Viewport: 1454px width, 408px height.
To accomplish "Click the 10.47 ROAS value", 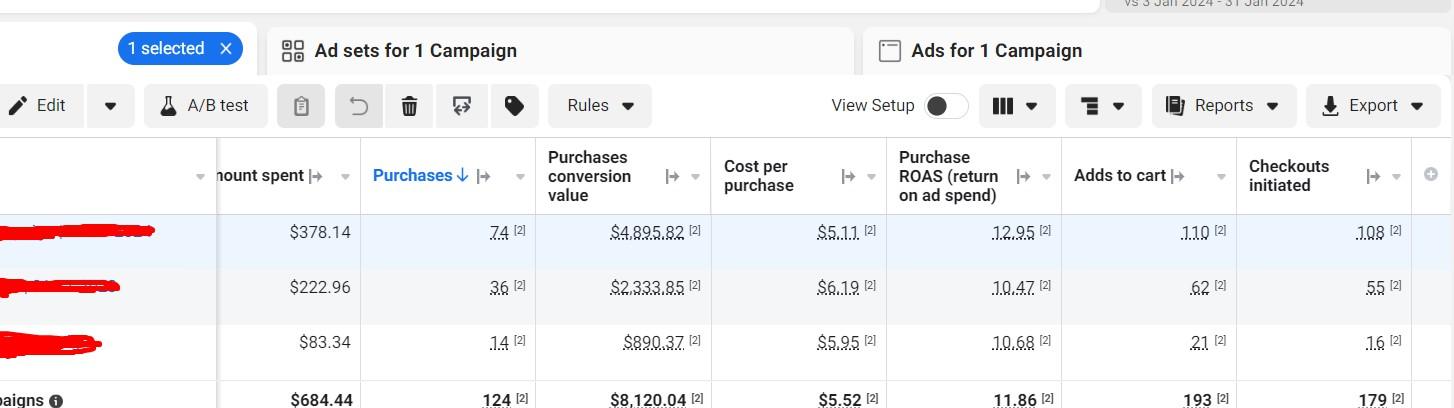I will (x=1013, y=289).
